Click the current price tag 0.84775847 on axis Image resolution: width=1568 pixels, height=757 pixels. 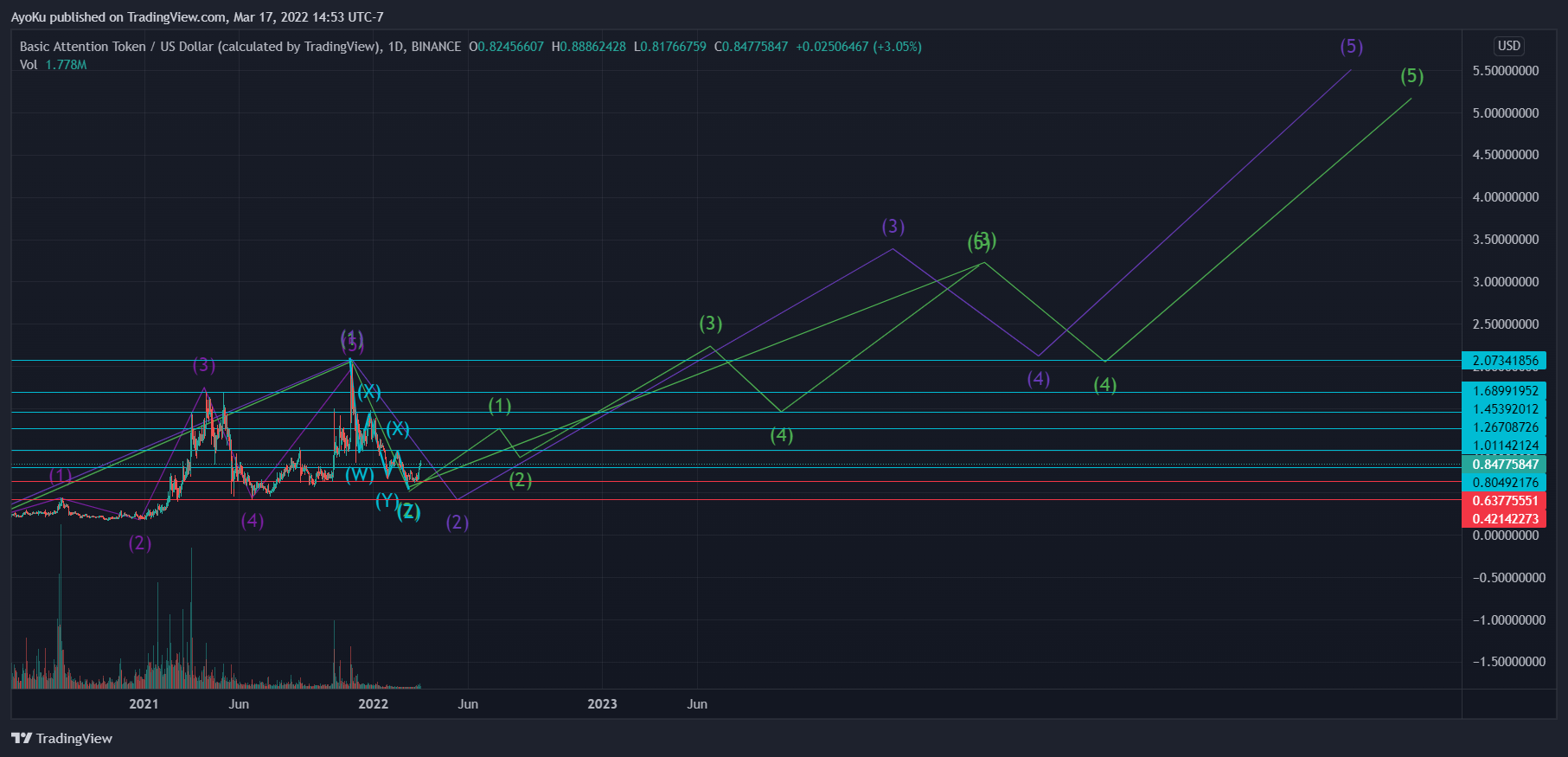[x=1505, y=465]
